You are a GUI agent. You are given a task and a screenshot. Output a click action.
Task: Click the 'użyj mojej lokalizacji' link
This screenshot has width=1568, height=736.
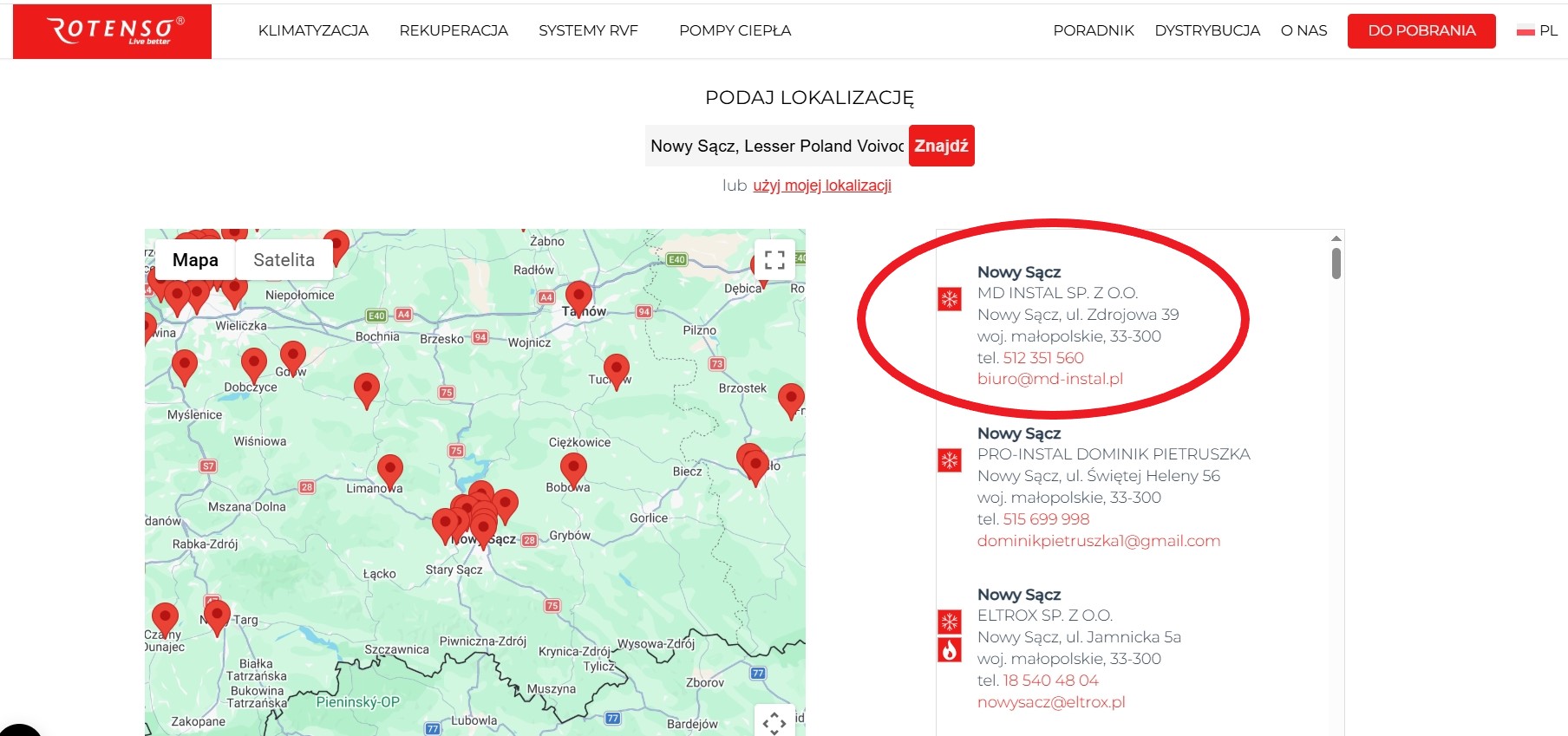pyautogui.click(x=821, y=186)
